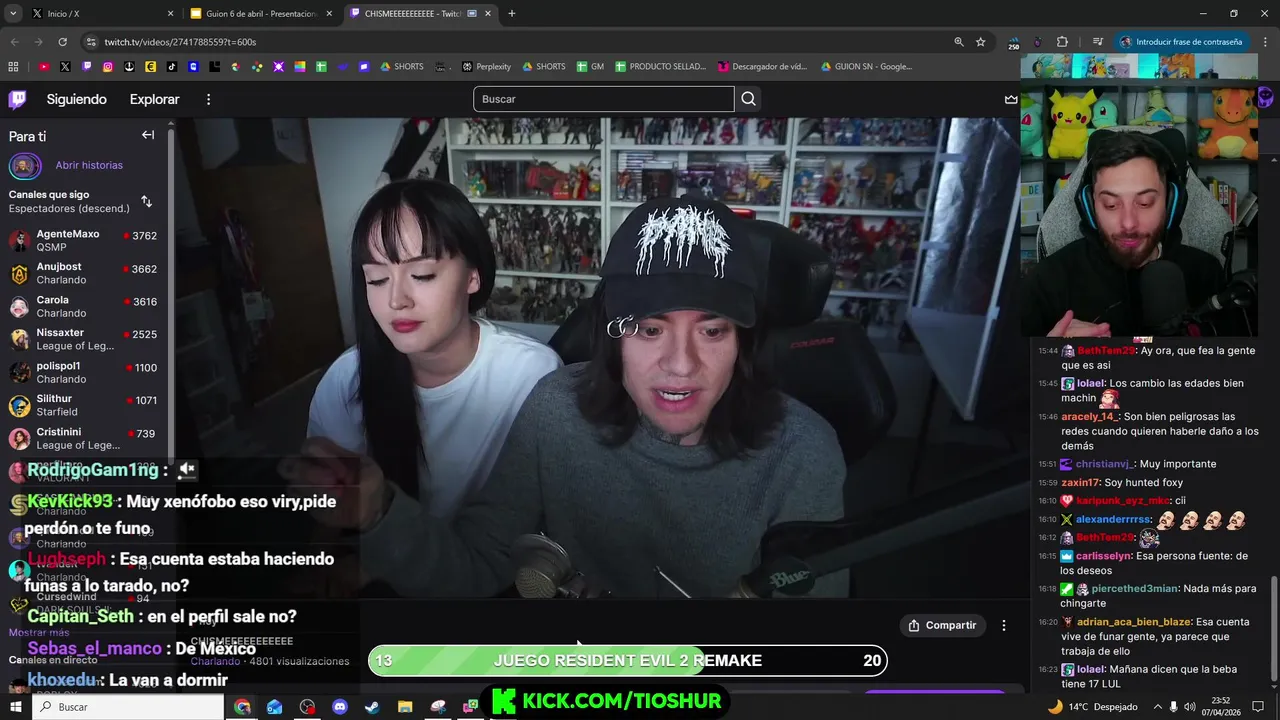
Task: Click the YouTube bookmark icon
Action: [x=44, y=67]
